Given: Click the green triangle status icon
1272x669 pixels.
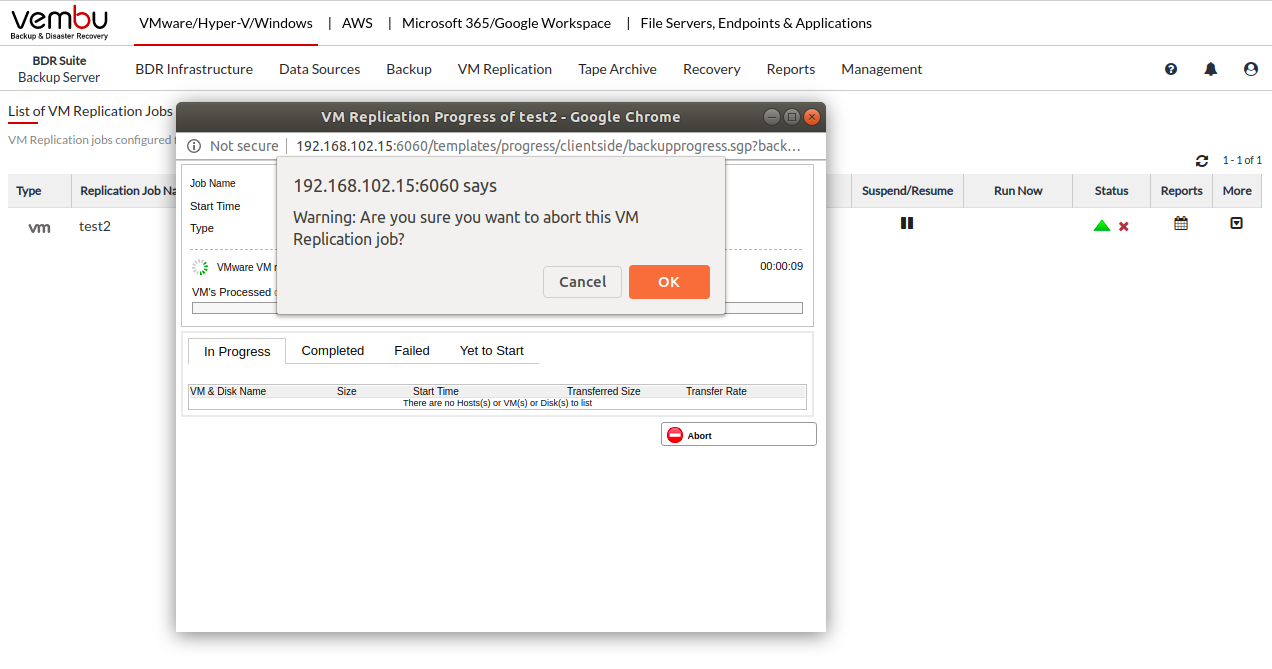Looking at the screenshot, I should (1102, 226).
